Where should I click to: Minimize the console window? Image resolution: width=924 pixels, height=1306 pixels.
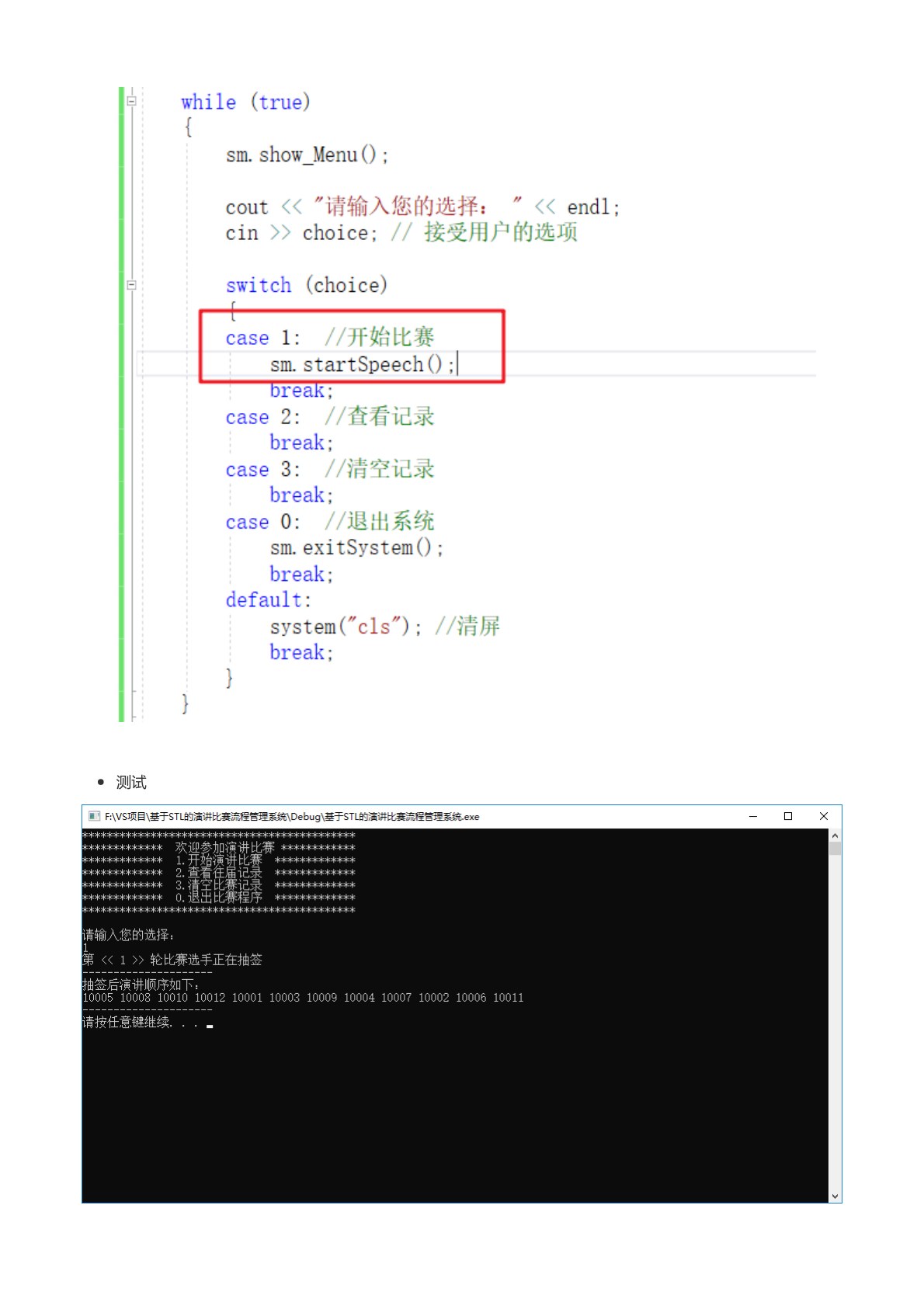point(752,816)
